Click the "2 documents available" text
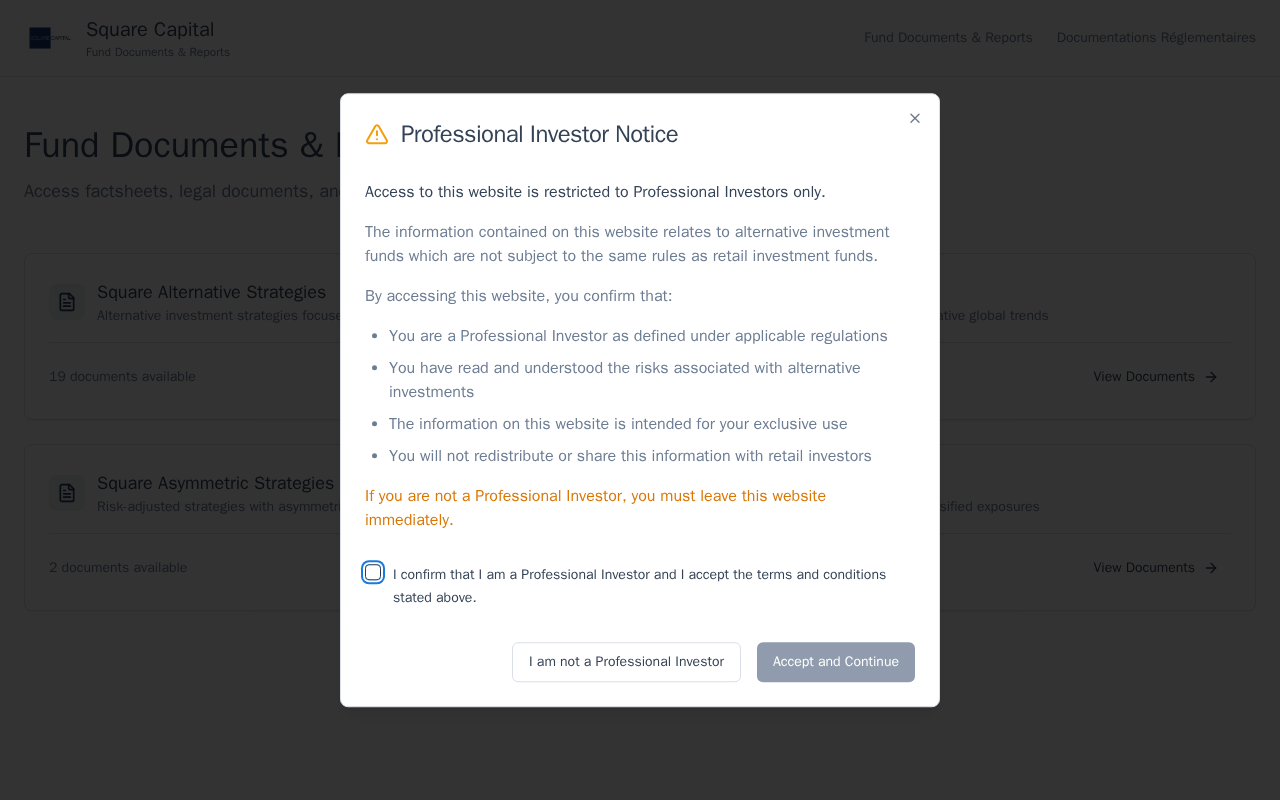The width and height of the screenshot is (1280, 800). coord(118,568)
